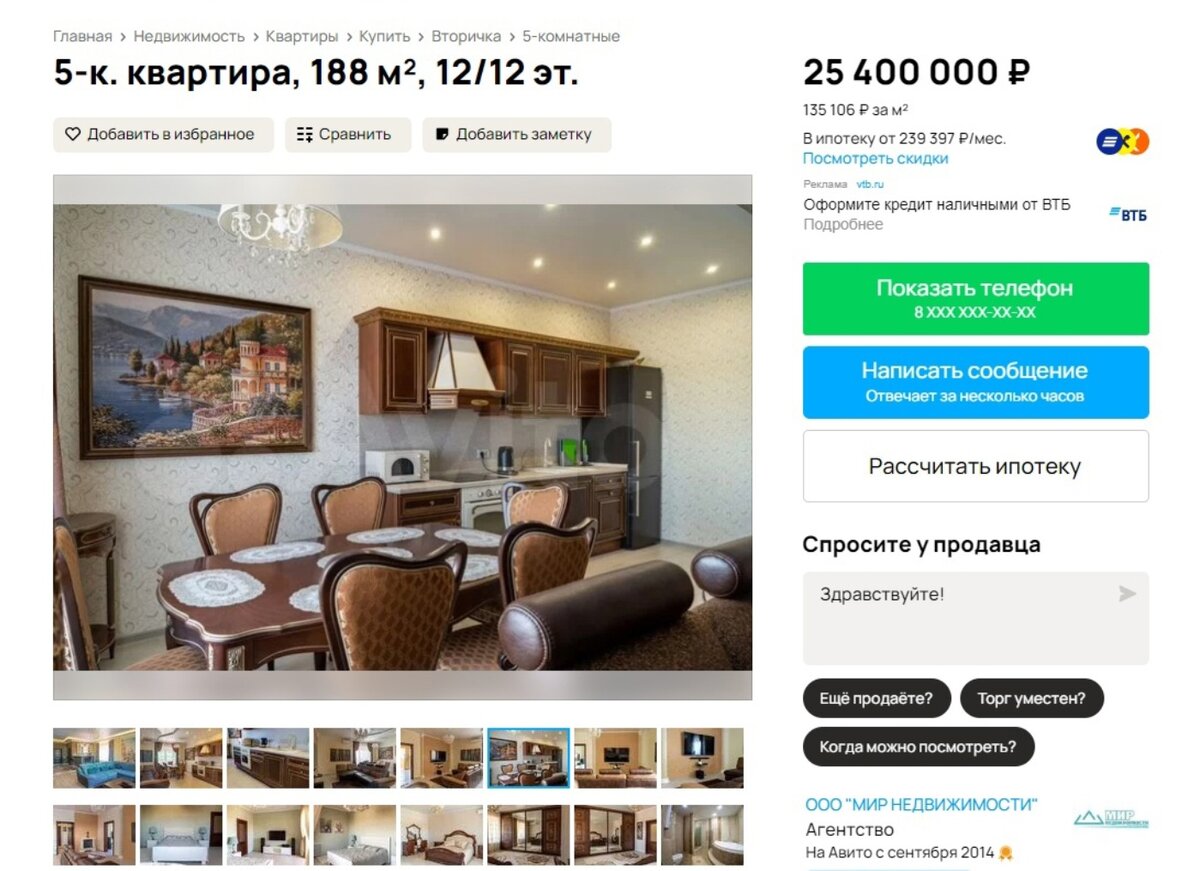1200x871 pixels.
Task: Select the Торг уместен? quick question
Action: [x=1031, y=698]
